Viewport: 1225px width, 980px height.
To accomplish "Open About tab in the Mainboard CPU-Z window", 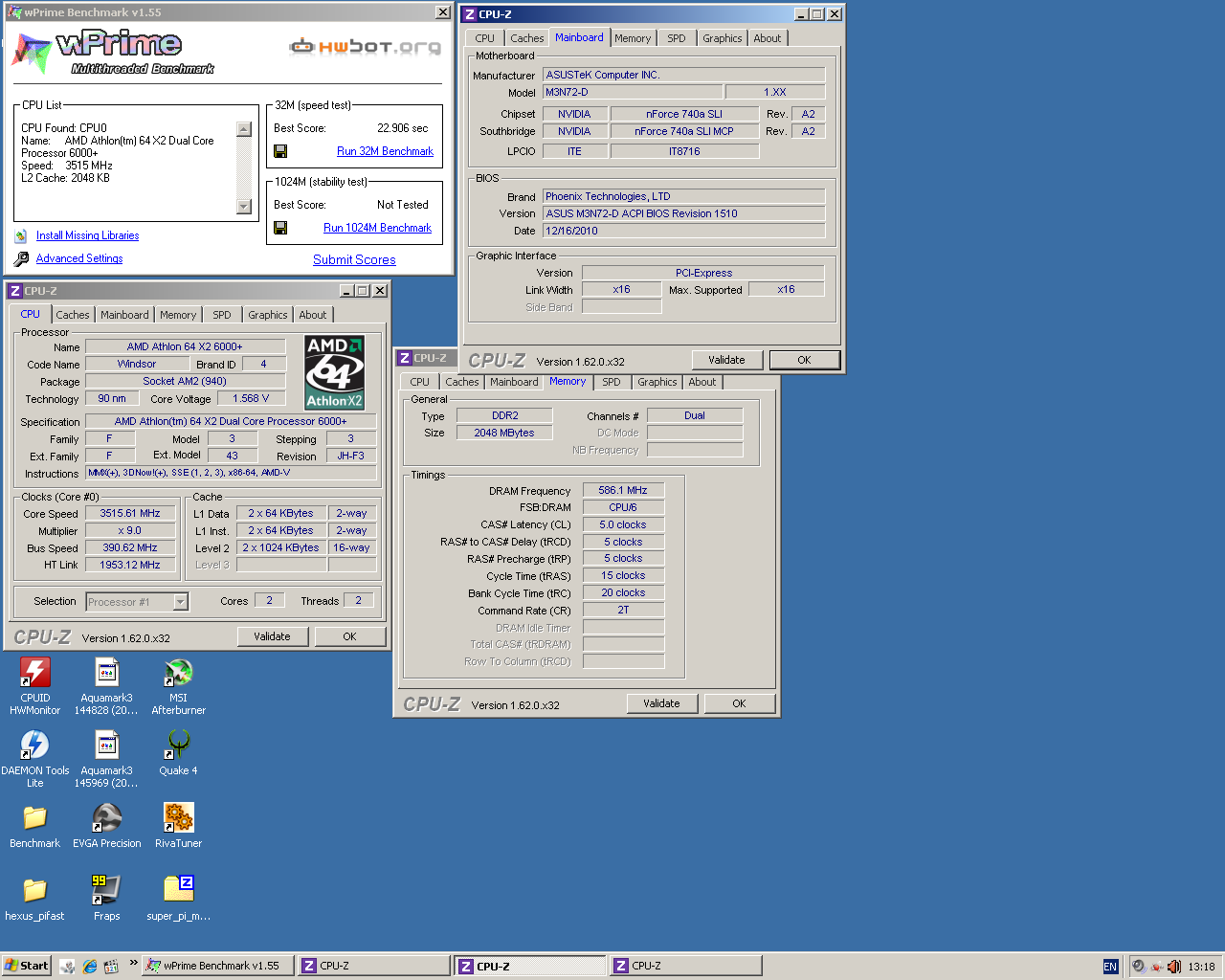I will click(x=768, y=38).
